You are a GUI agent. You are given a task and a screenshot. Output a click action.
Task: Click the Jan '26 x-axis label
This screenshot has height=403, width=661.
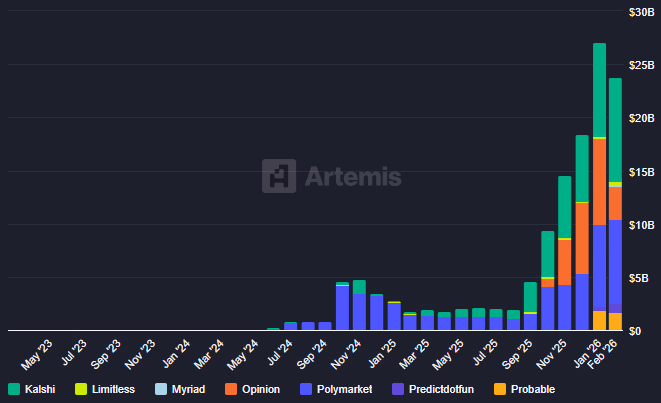[587, 353]
